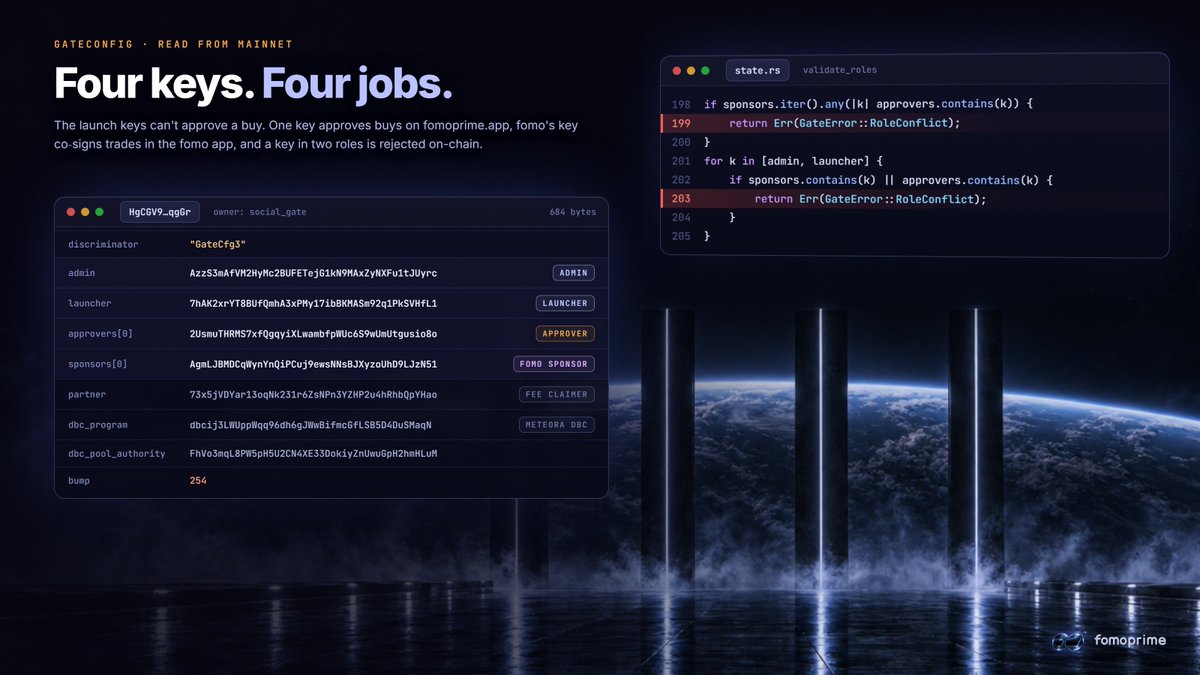This screenshot has width=1200, height=675.
Task: Open the state.rs tab
Action: point(756,70)
